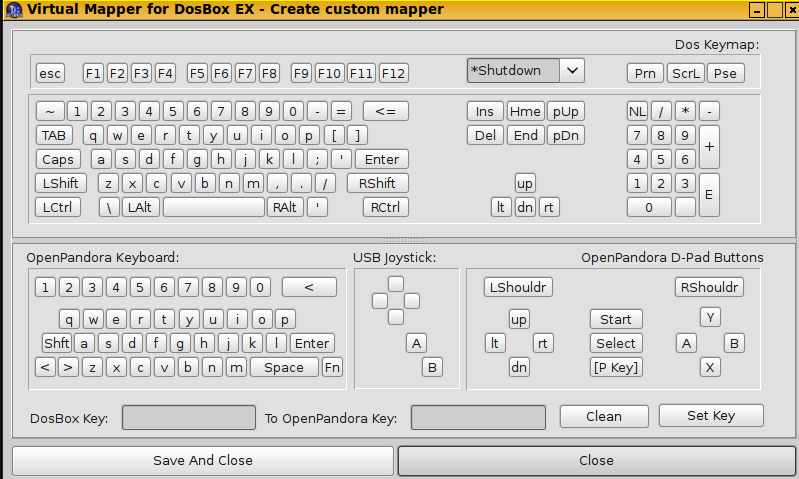799x479 pixels.
Task: Open the Shutdown dropdown list
Action: [x=572, y=71]
